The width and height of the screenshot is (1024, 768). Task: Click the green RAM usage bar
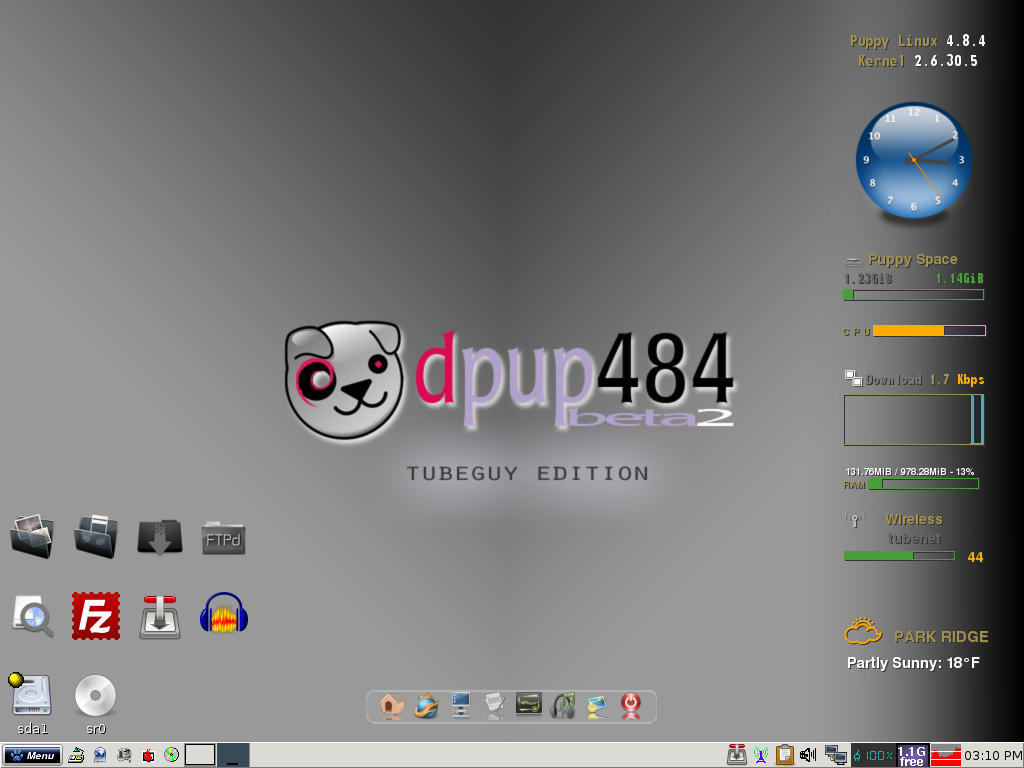923,484
